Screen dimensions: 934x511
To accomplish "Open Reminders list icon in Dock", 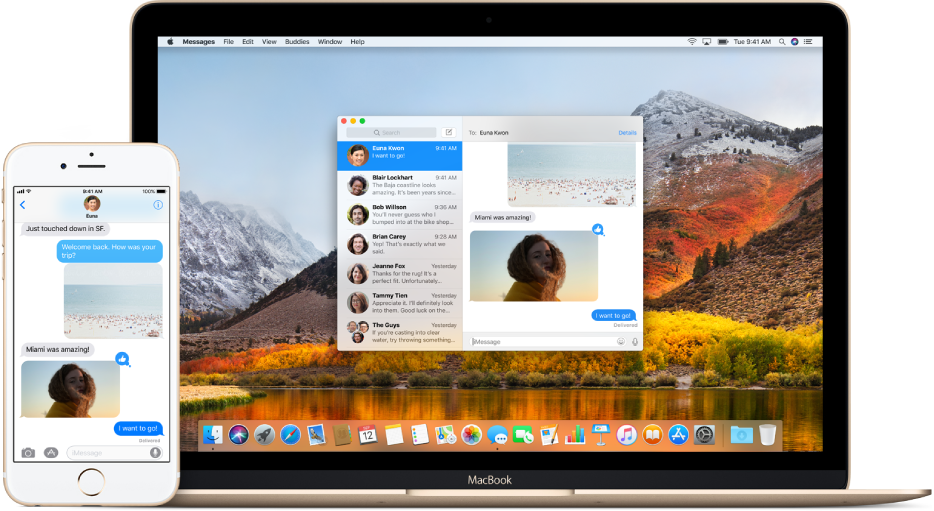I will click(x=419, y=435).
